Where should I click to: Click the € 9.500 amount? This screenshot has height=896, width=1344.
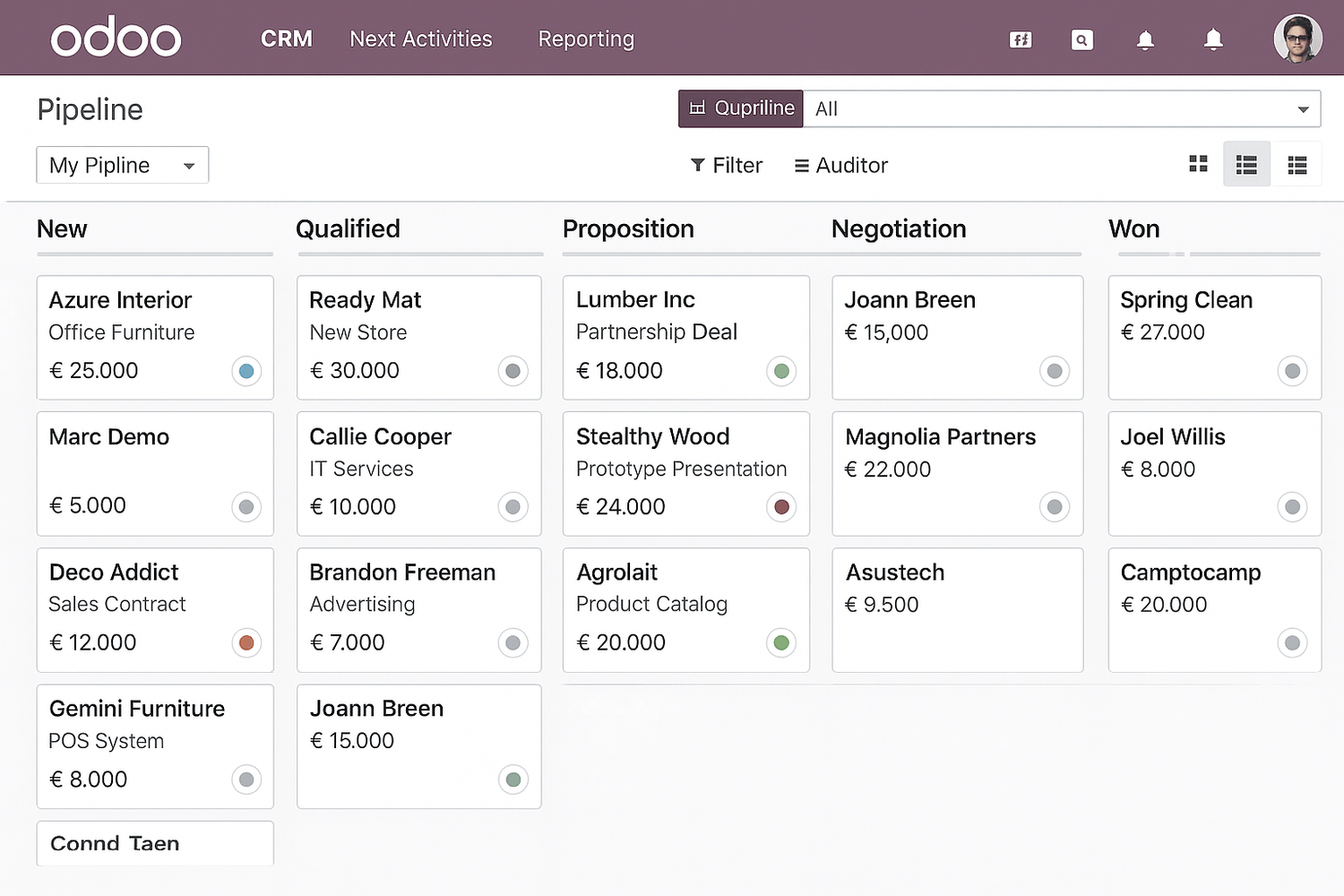[x=882, y=605]
